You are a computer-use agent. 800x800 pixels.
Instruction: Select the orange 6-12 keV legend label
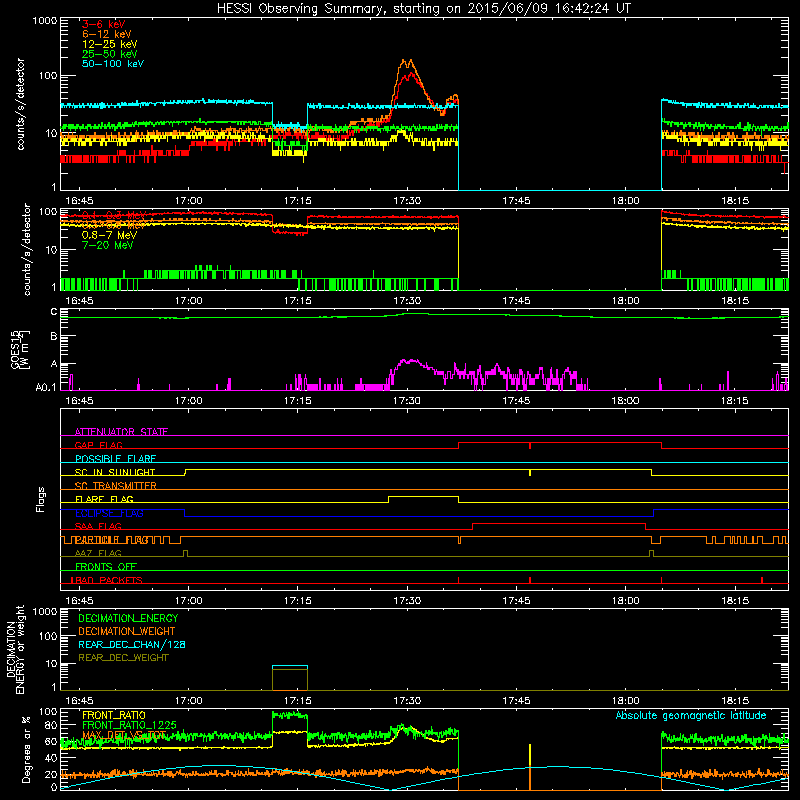click(107, 34)
